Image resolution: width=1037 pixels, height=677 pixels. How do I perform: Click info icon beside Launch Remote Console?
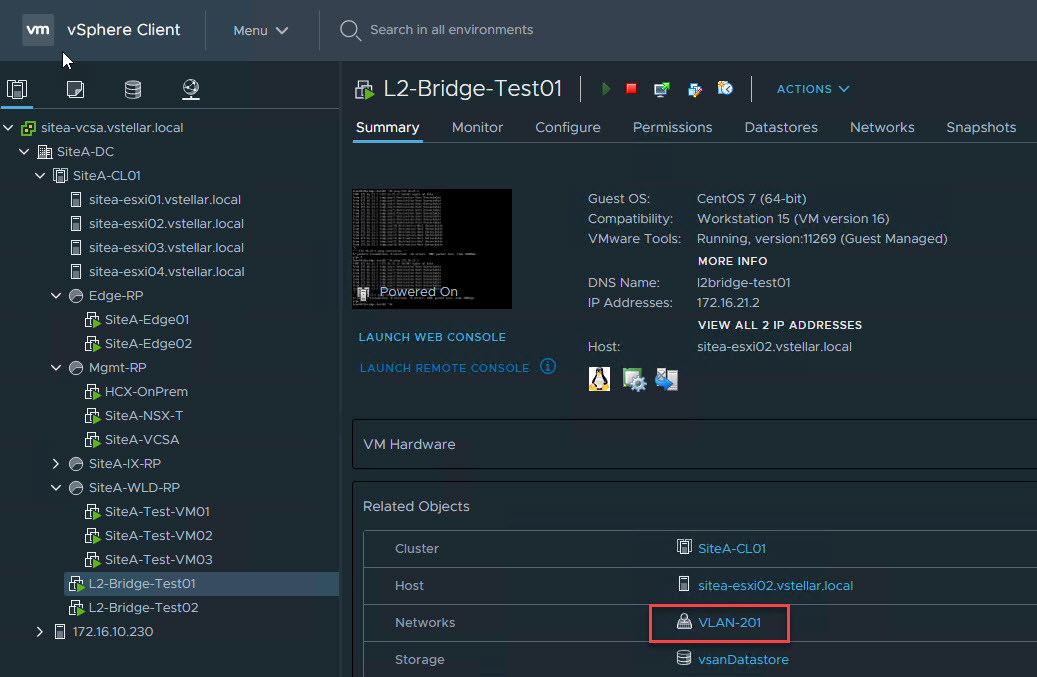point(548,366)
